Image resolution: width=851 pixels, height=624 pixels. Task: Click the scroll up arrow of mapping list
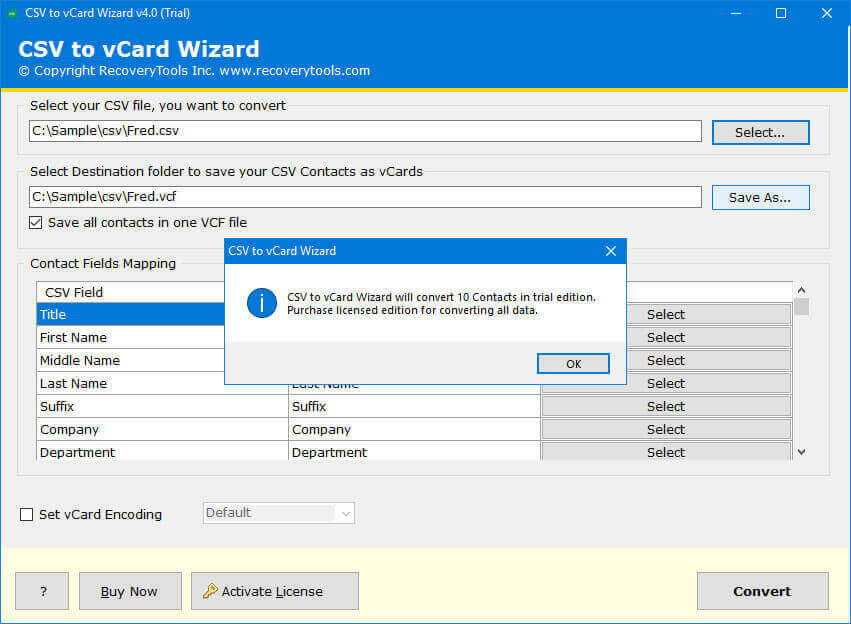tap(801, 290)
